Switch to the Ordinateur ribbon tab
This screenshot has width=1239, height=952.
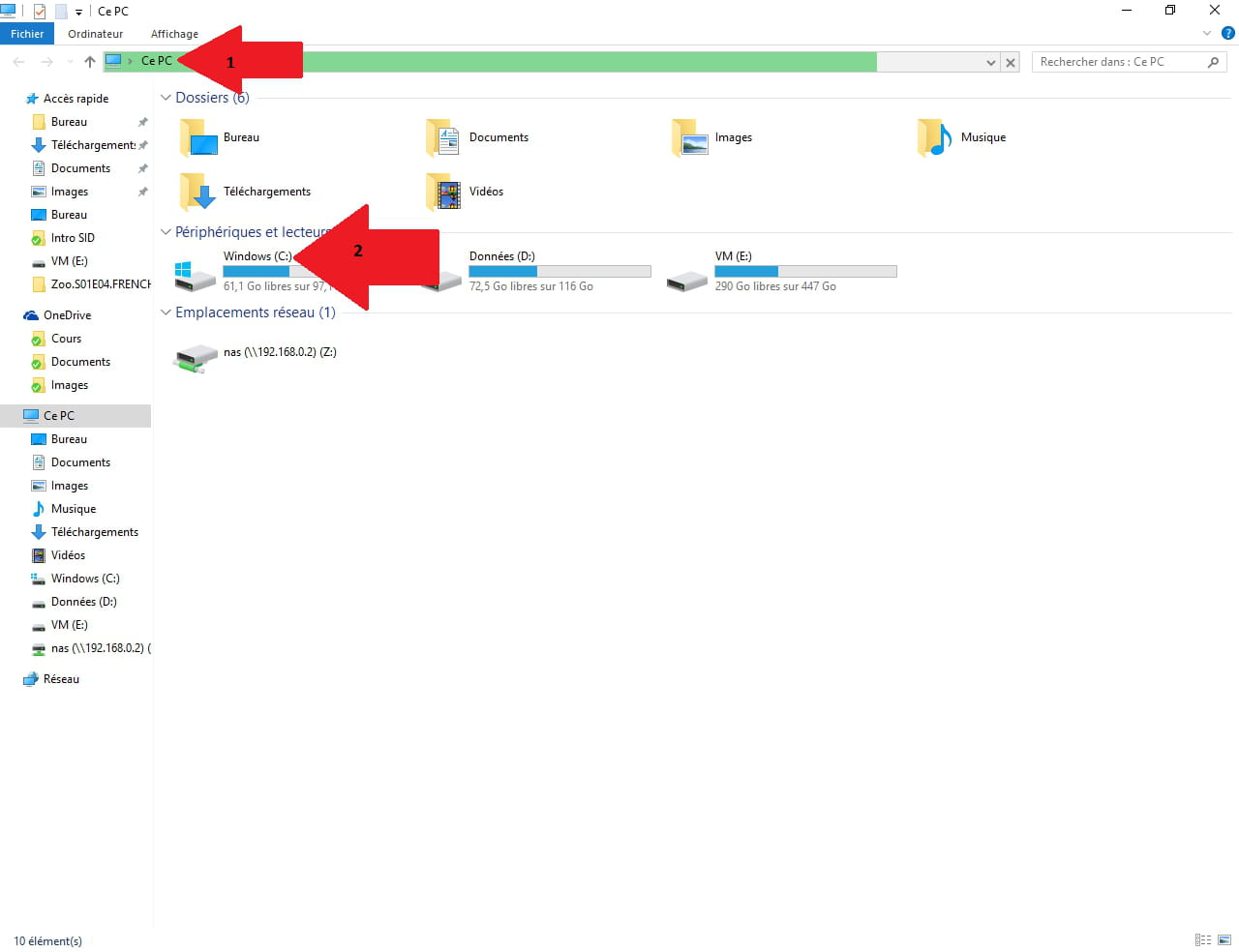(96, 34)
